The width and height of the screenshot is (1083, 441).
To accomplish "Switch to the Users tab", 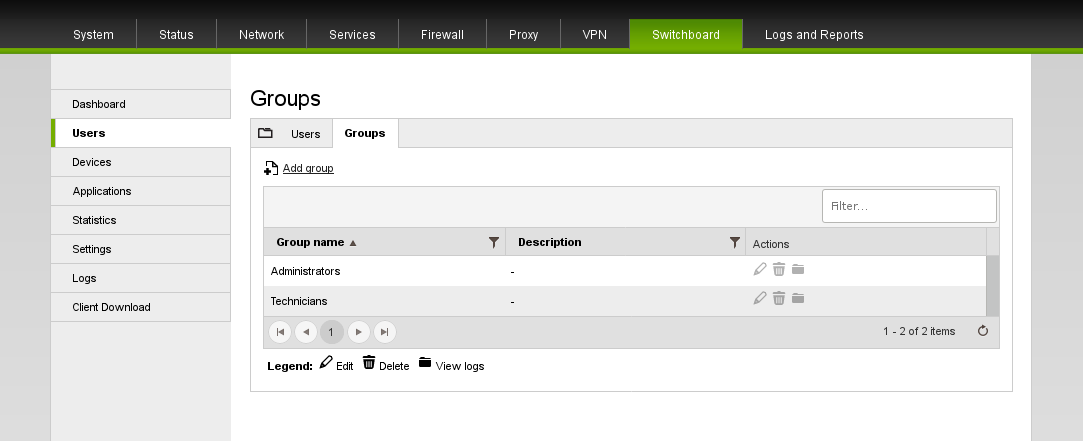I will tap(305, 134).
